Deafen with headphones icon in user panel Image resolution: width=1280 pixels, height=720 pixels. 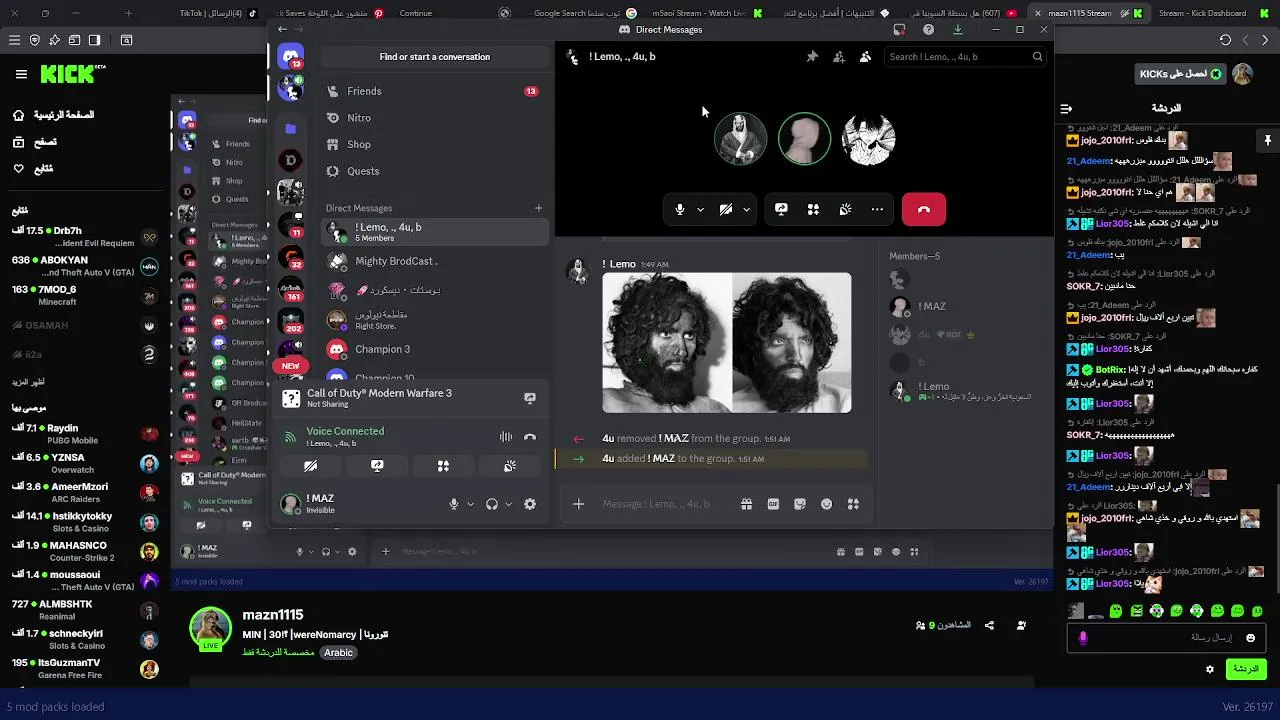492,504
